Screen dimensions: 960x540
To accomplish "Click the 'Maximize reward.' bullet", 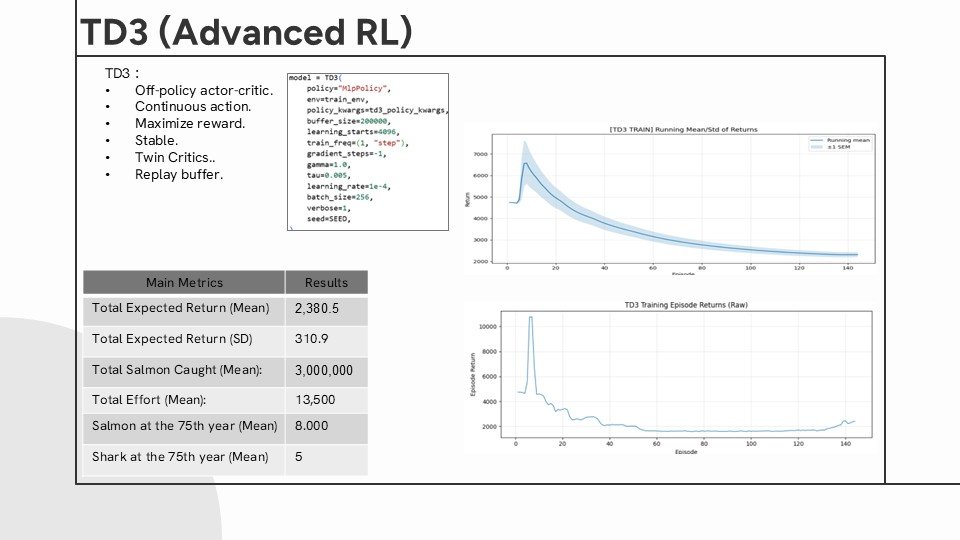I will pyautogui.click(x=190, y=124).
